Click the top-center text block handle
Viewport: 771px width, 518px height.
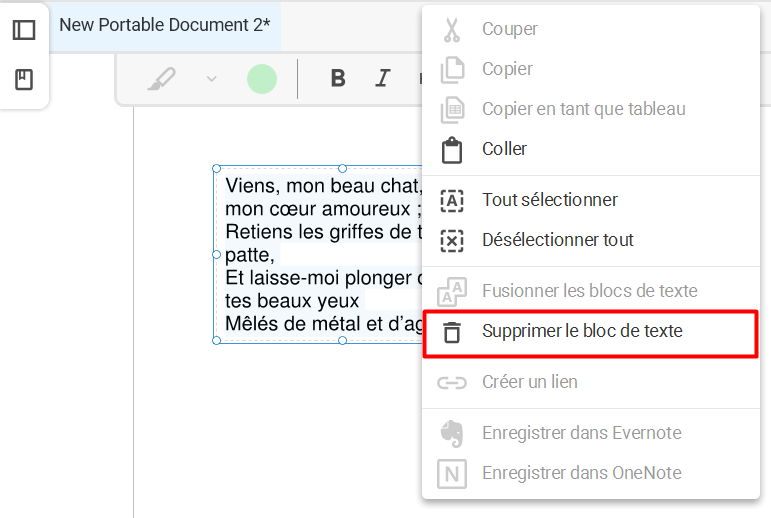click(x=342, y=168)
